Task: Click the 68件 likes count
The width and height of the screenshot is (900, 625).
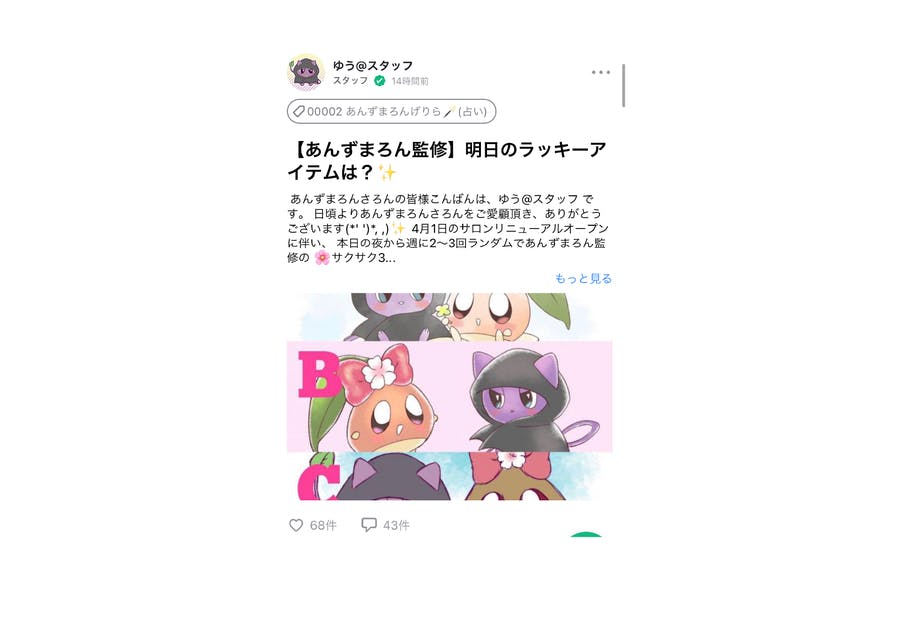Action: (323, 525)
